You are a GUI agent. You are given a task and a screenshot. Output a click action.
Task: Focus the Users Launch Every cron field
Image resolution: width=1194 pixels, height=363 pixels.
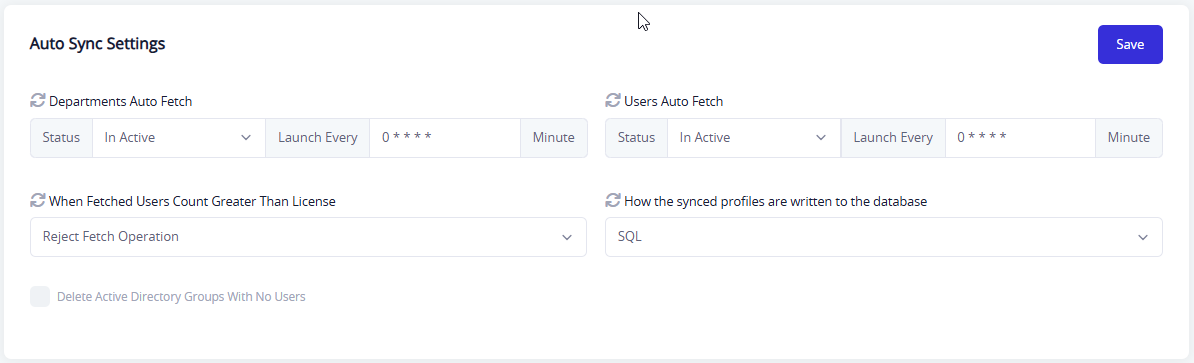[1020, 138]
